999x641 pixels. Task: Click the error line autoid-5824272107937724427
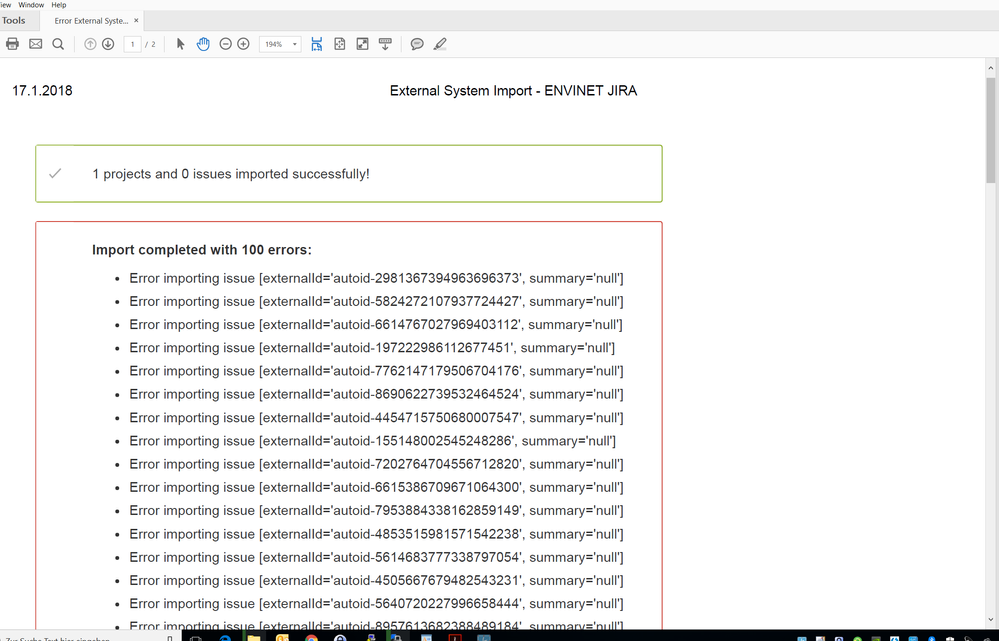click(x=376, y=301)
